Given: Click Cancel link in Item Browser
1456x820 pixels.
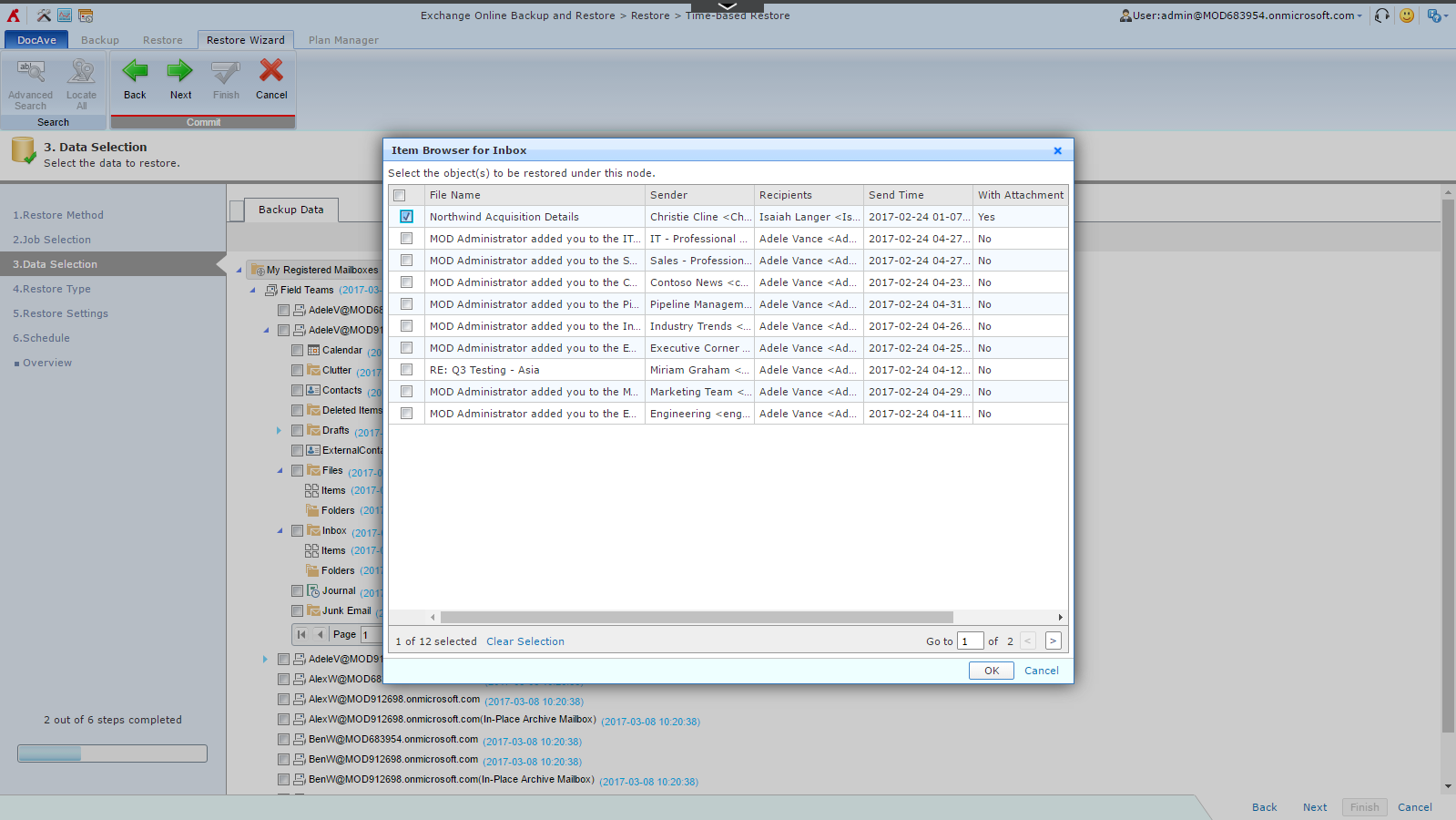Looking at the screenshot, I should 1041,671.
